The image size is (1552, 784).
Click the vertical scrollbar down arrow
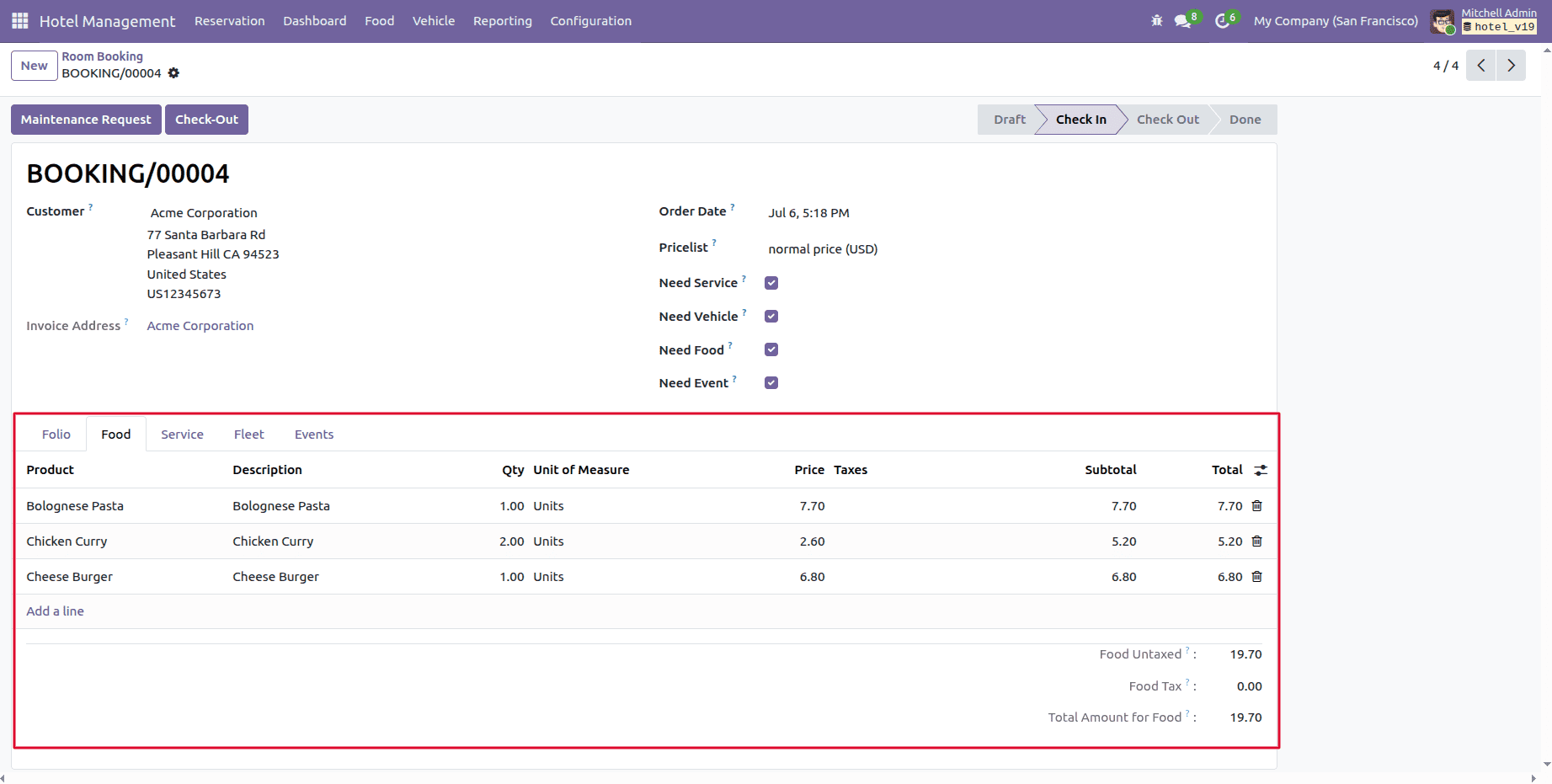1546,764
